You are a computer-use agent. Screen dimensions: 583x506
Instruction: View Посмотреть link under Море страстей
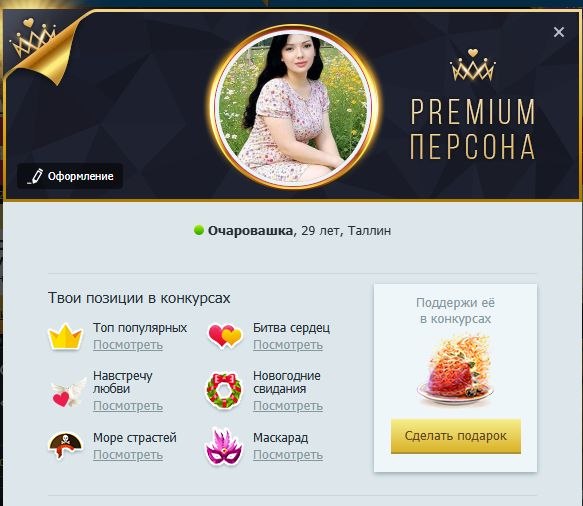tap(128, 455)
